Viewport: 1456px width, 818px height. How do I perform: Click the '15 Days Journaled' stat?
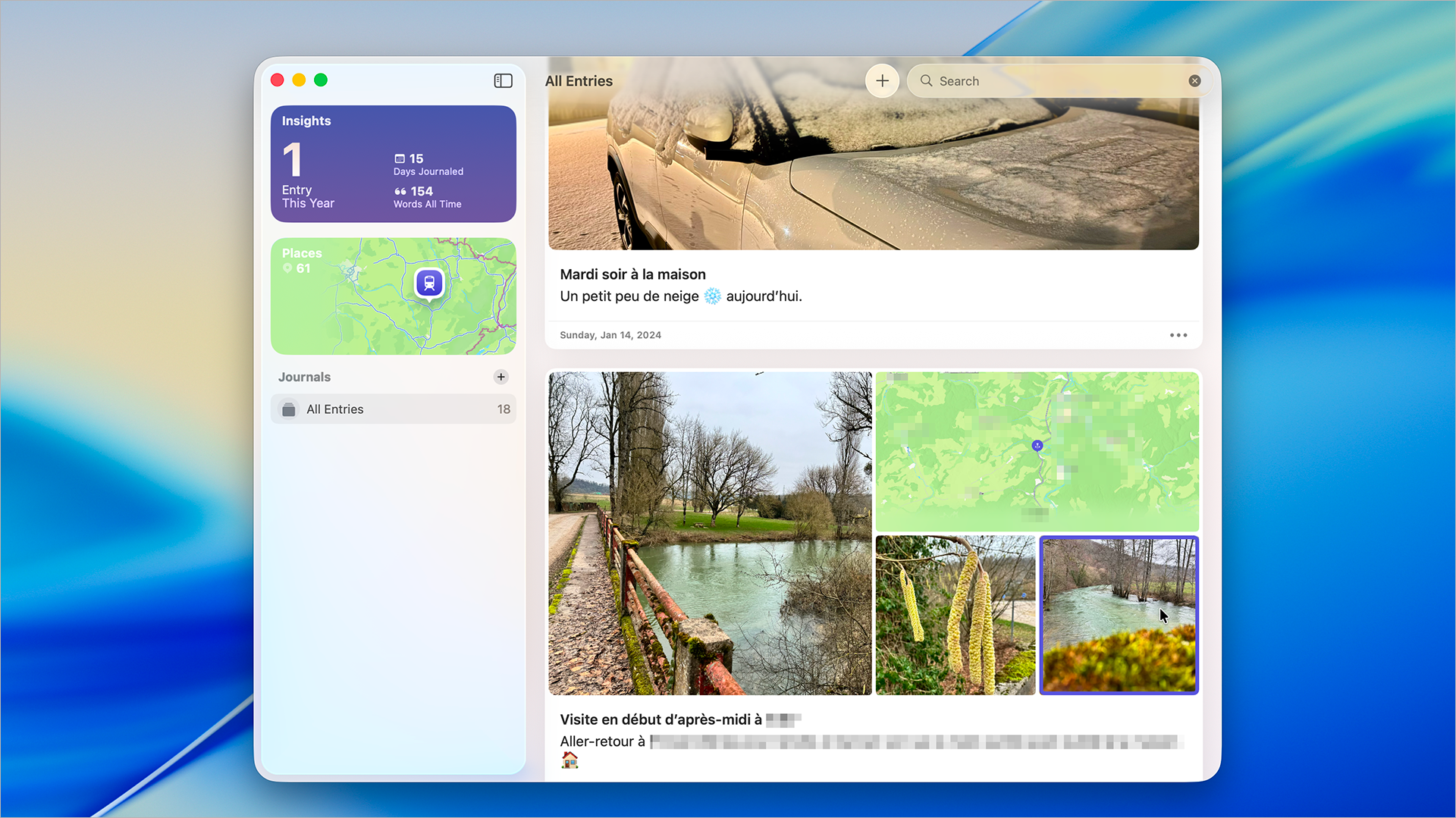click(x=428, y=165)
